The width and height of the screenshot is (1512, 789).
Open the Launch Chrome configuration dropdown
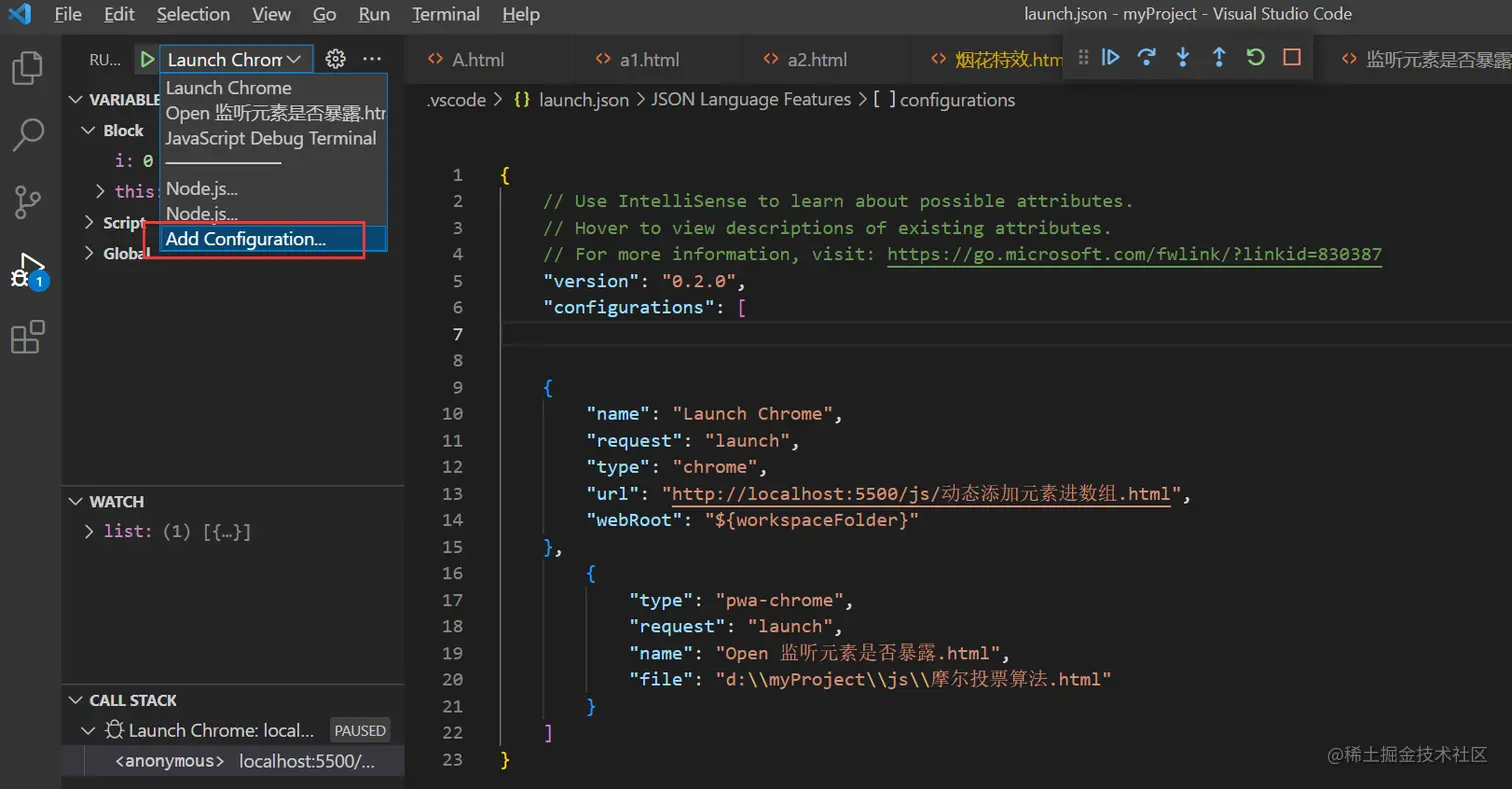click(x=235, y=60)
